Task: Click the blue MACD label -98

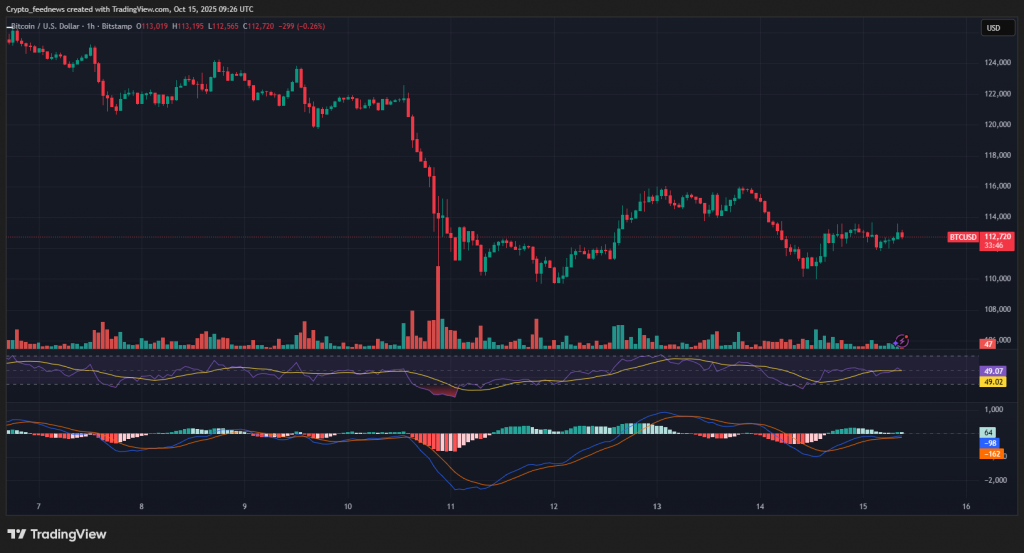Action: coord(990,443)
